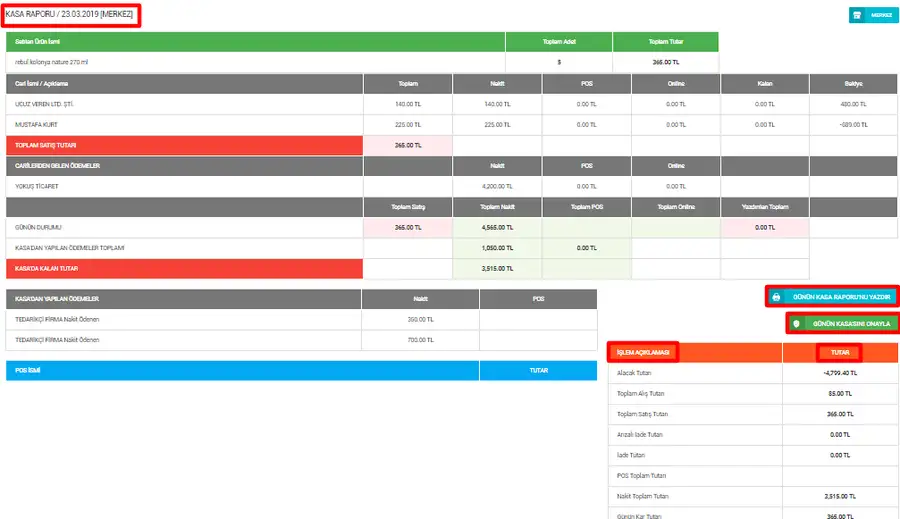
Task: Select the POS Toplam Tutarı row label
Action: (x=641, y=476)
